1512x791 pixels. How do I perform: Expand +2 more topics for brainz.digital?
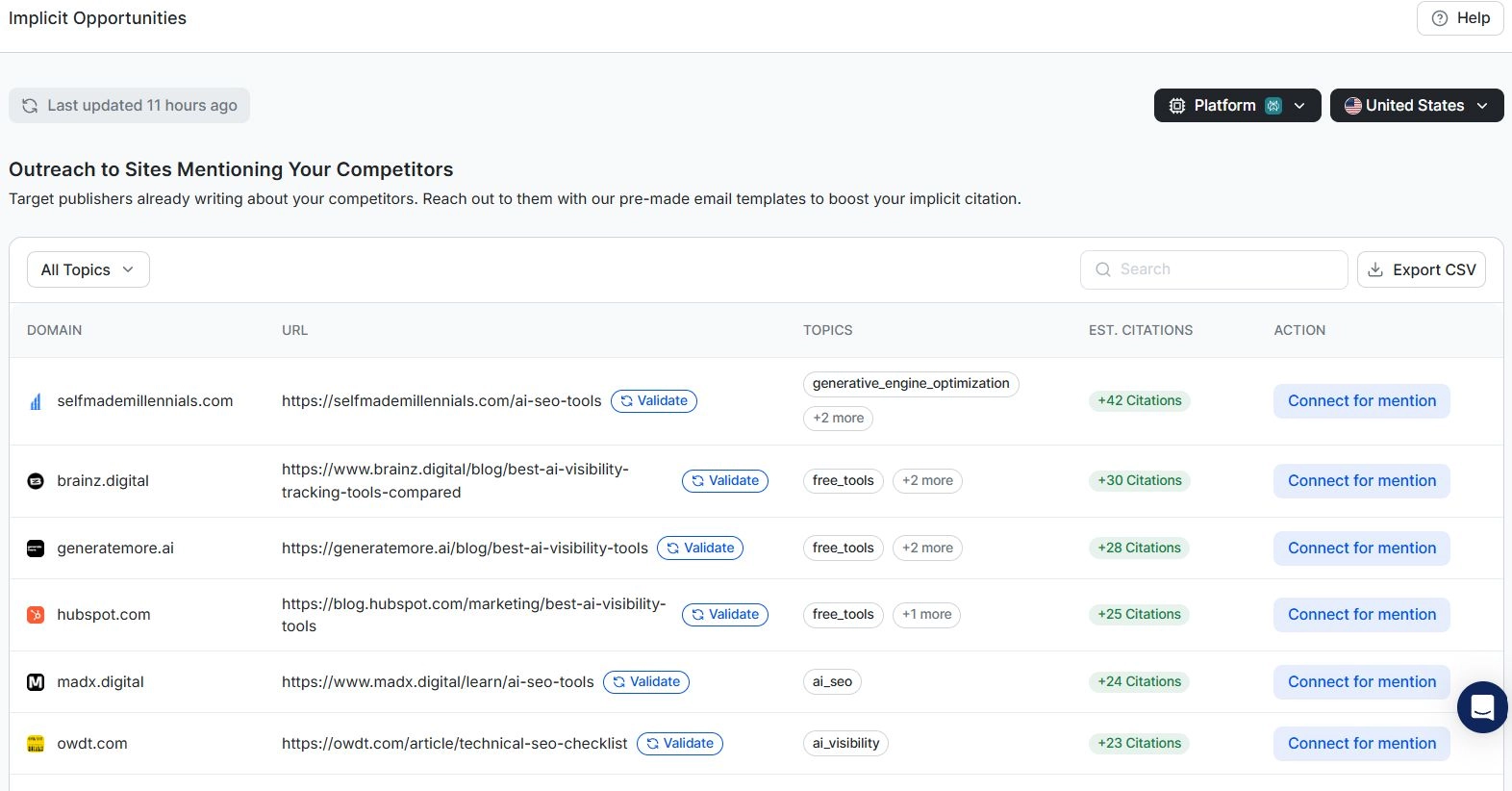(x=927, y=481)
